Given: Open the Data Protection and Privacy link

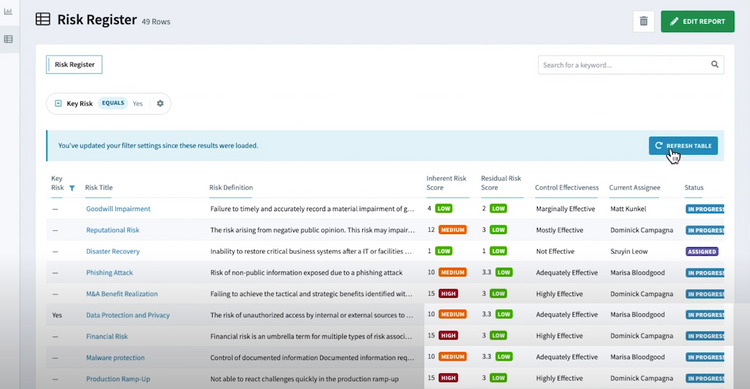Looking at the screenshot, I should (128, 315).
